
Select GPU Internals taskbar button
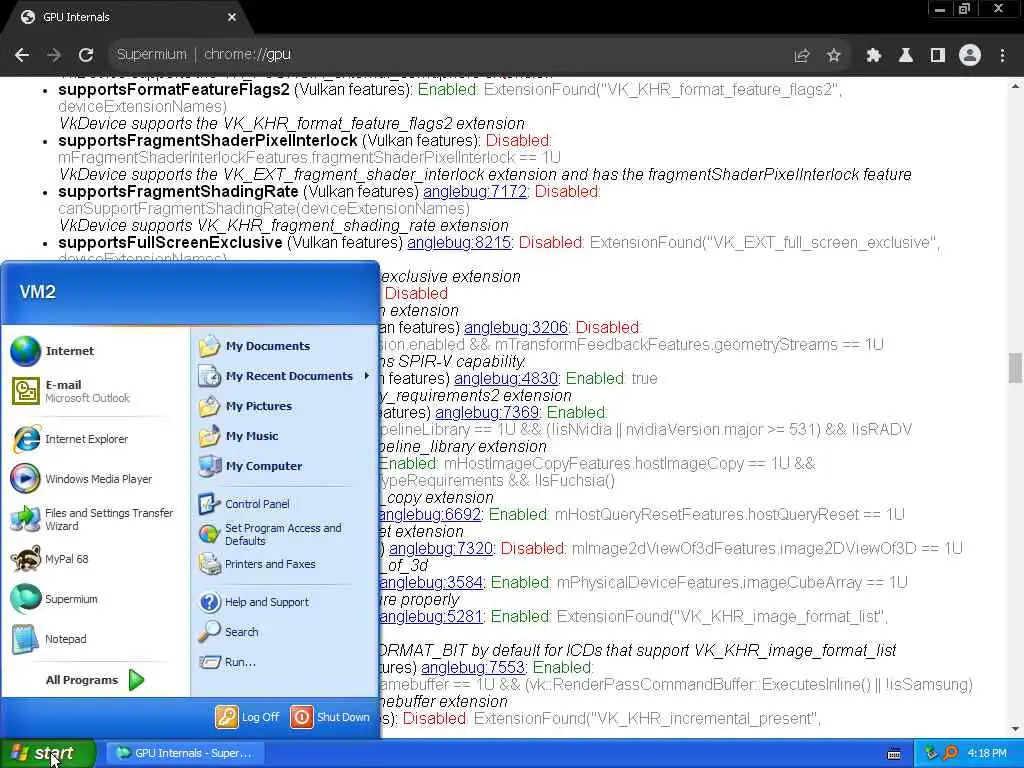click(185, 753)
